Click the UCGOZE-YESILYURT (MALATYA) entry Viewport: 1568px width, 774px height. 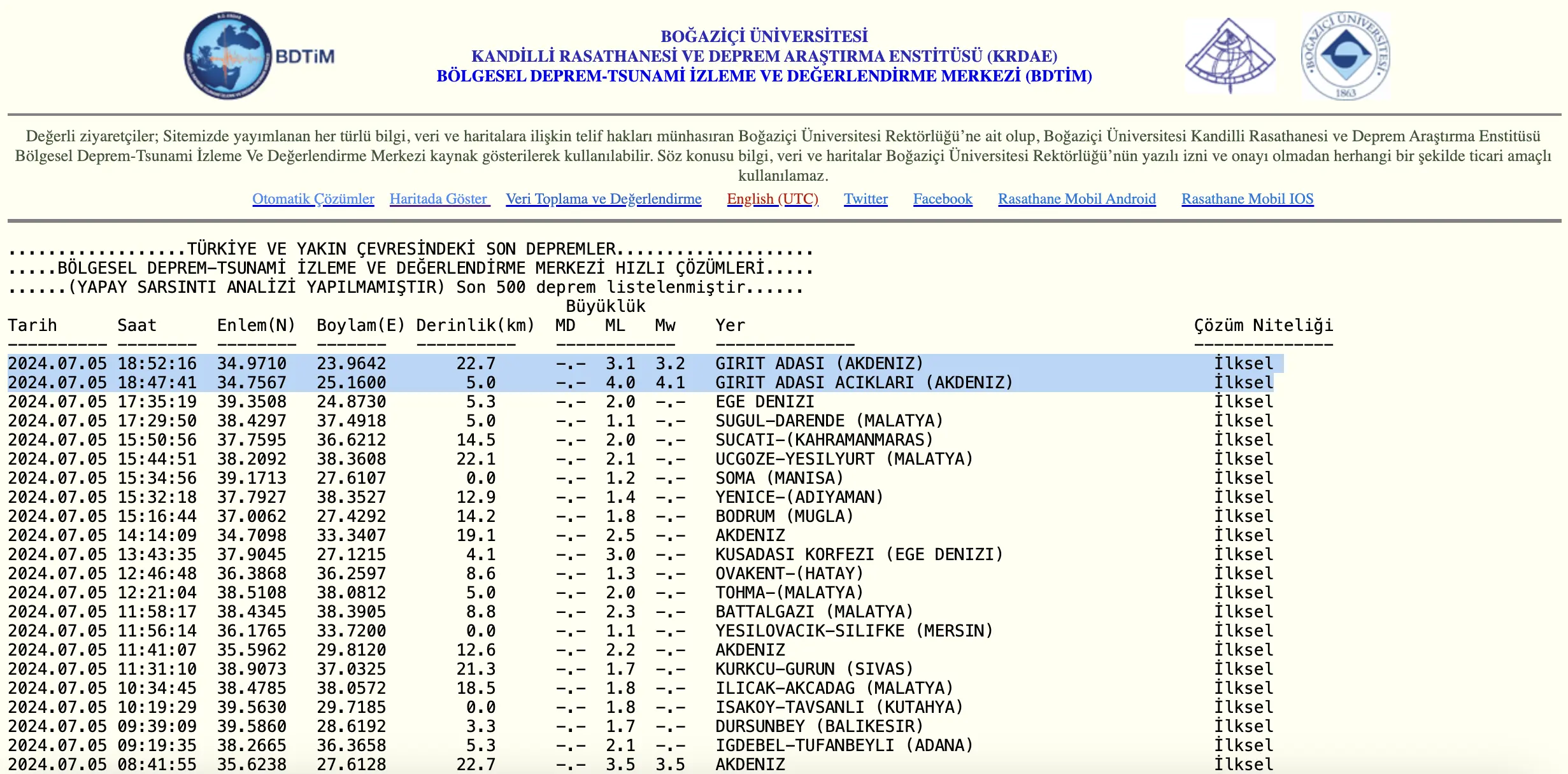coord(844,459)
